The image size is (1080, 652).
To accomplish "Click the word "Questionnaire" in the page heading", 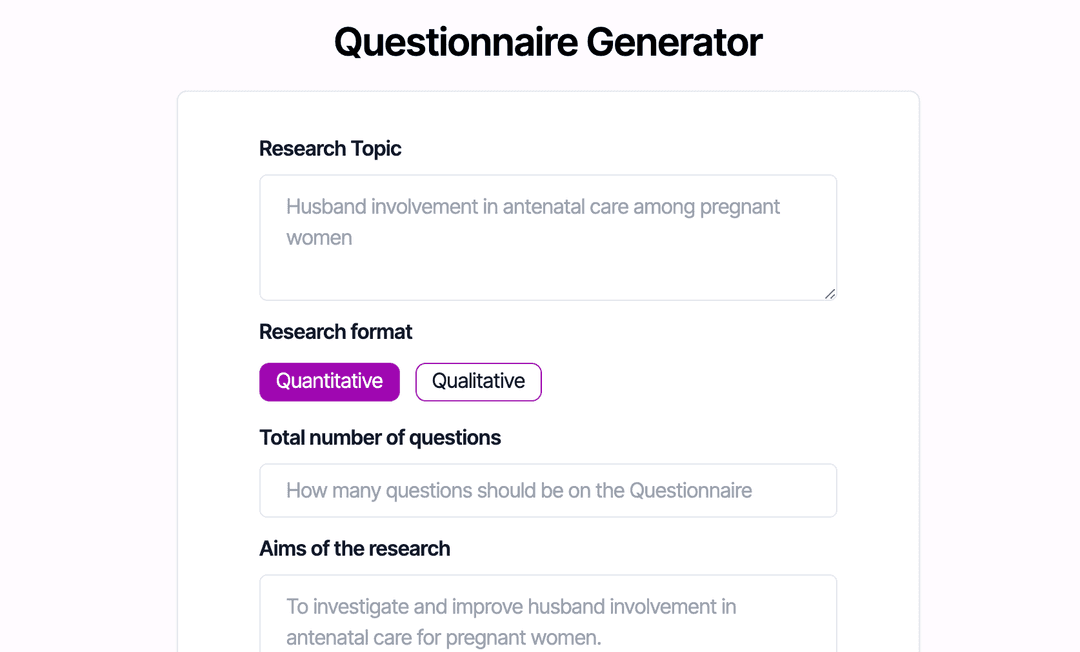I will pyautogui.click(x=455, y=43).
